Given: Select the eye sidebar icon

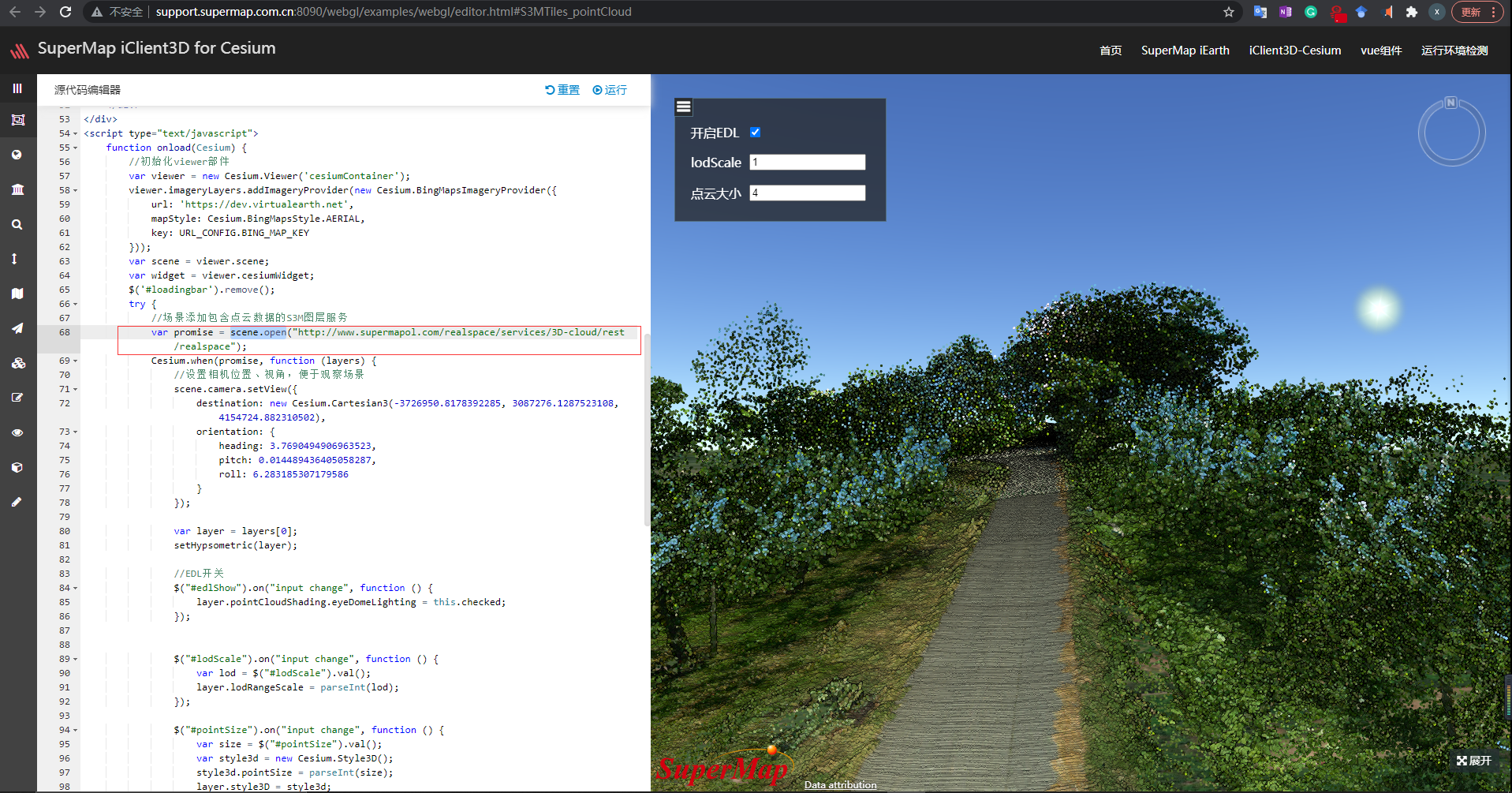Looking at the screenshot, I should [17, 432].
